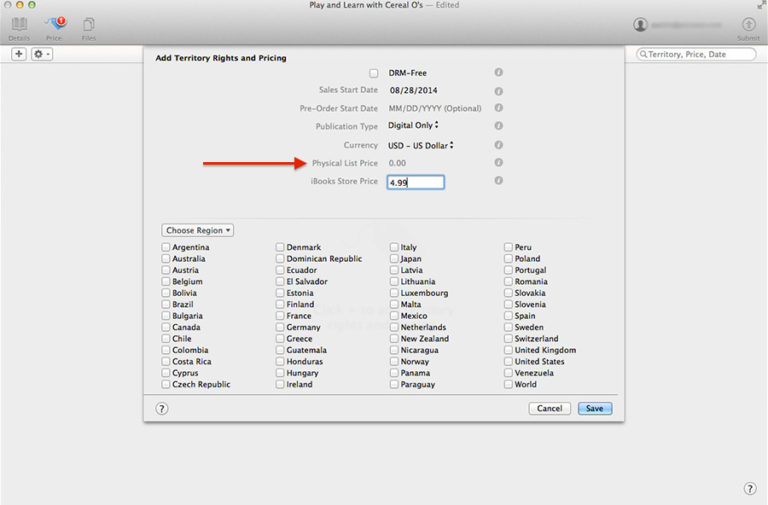Click the Territory, Price, Date search field
This screenshot has width=768, height=505.
coord(696,54)
